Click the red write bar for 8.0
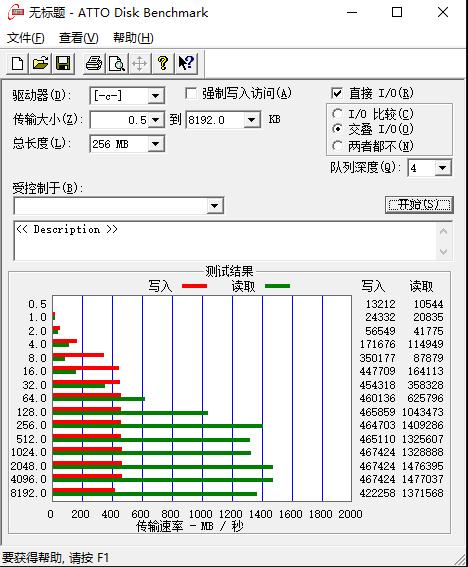468x567 pixels. click(78, 355)
